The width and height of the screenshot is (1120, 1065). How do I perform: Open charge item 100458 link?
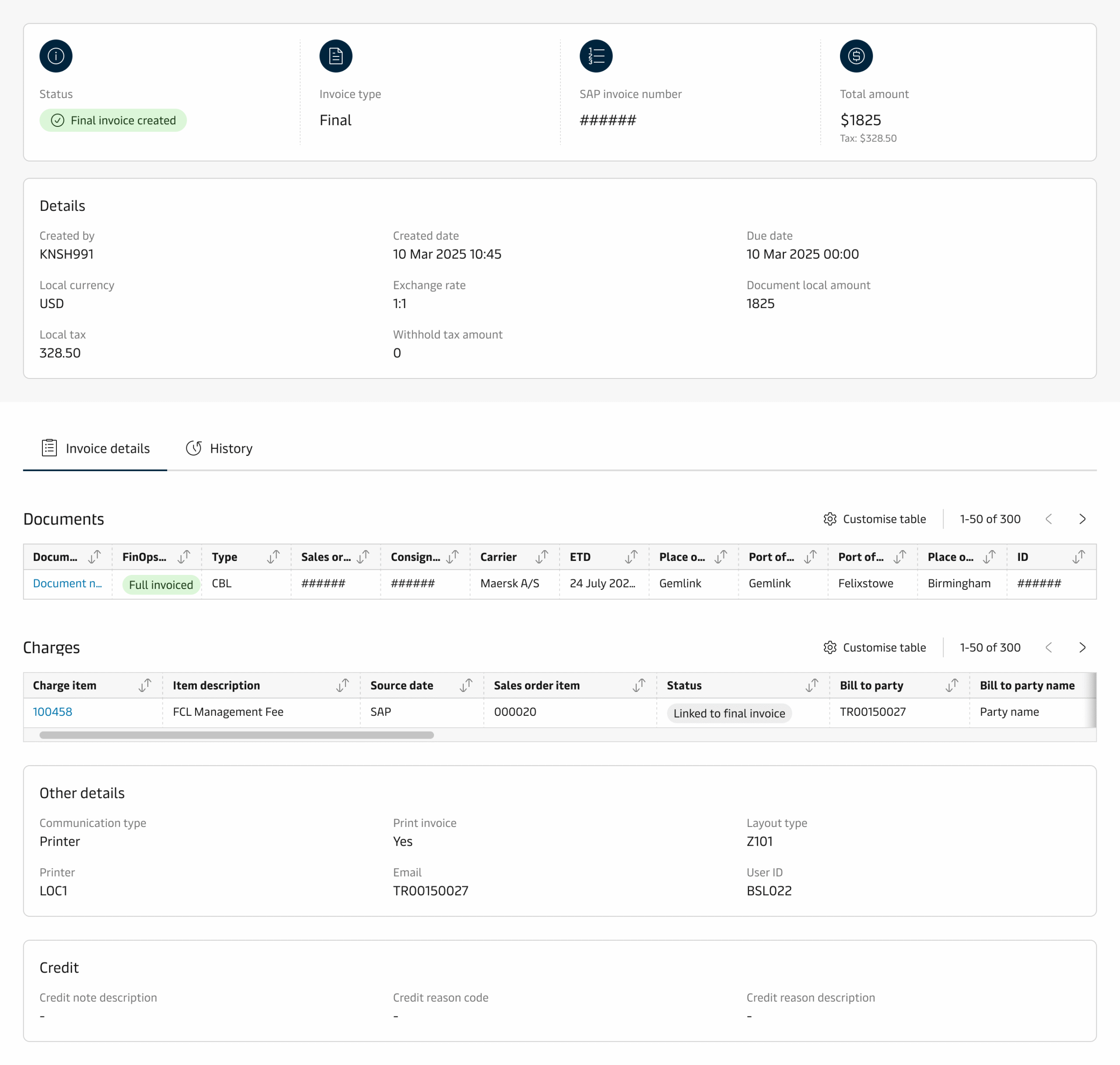point(52,711)
